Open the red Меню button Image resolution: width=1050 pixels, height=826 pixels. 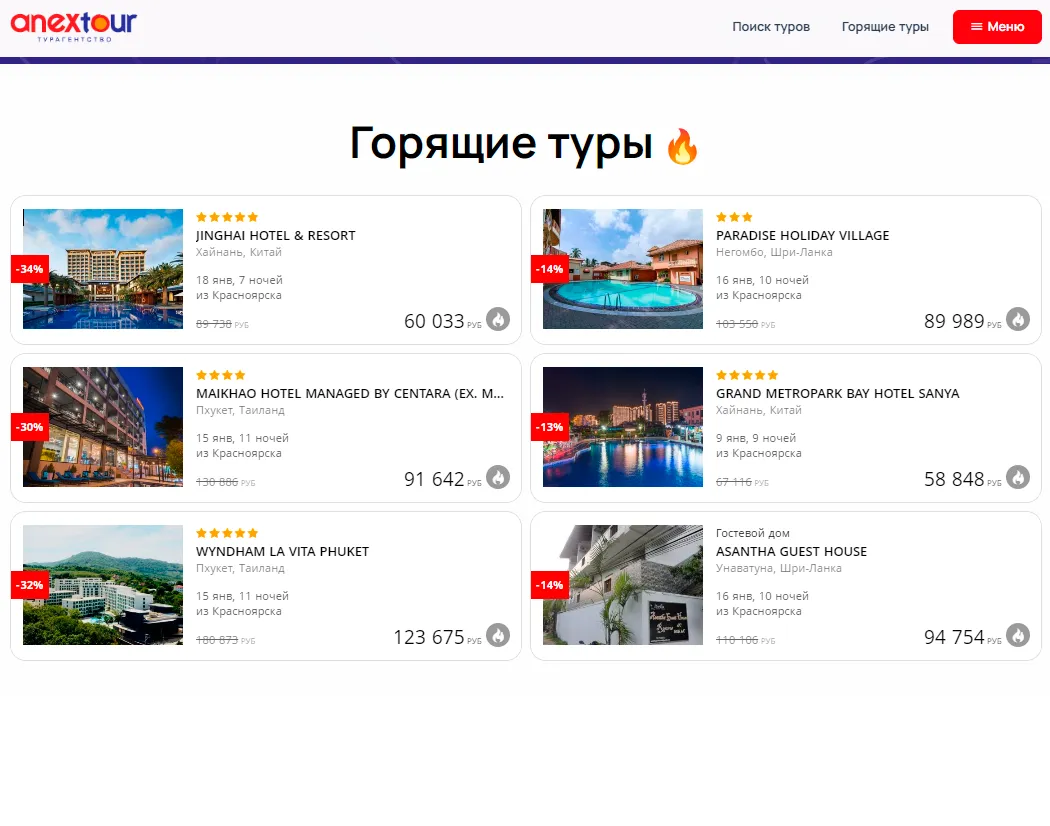click(x=997, y=27)
